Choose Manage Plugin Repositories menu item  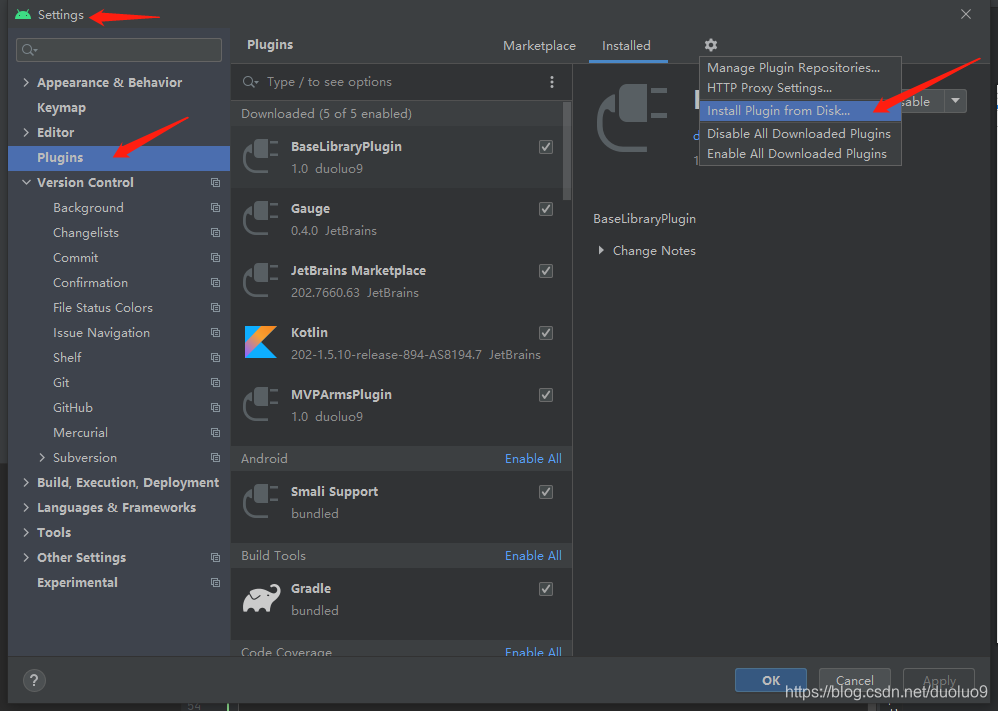[x=800, y=67]
